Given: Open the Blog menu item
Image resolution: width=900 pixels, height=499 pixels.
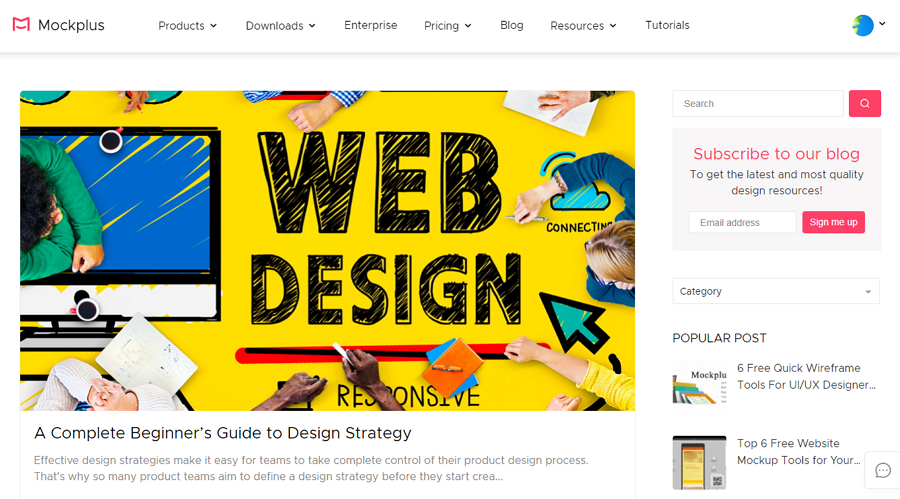Looking at the screenshot, I should click(511, 25).
